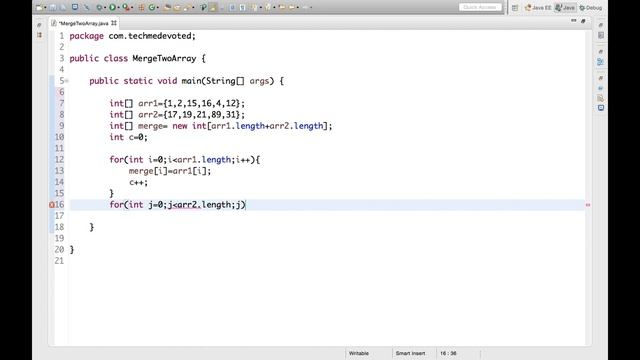Collapse the main method fold at line 5
Viewport: 640px width, 360px height.
pyautogui.click(x=67, y=81)
